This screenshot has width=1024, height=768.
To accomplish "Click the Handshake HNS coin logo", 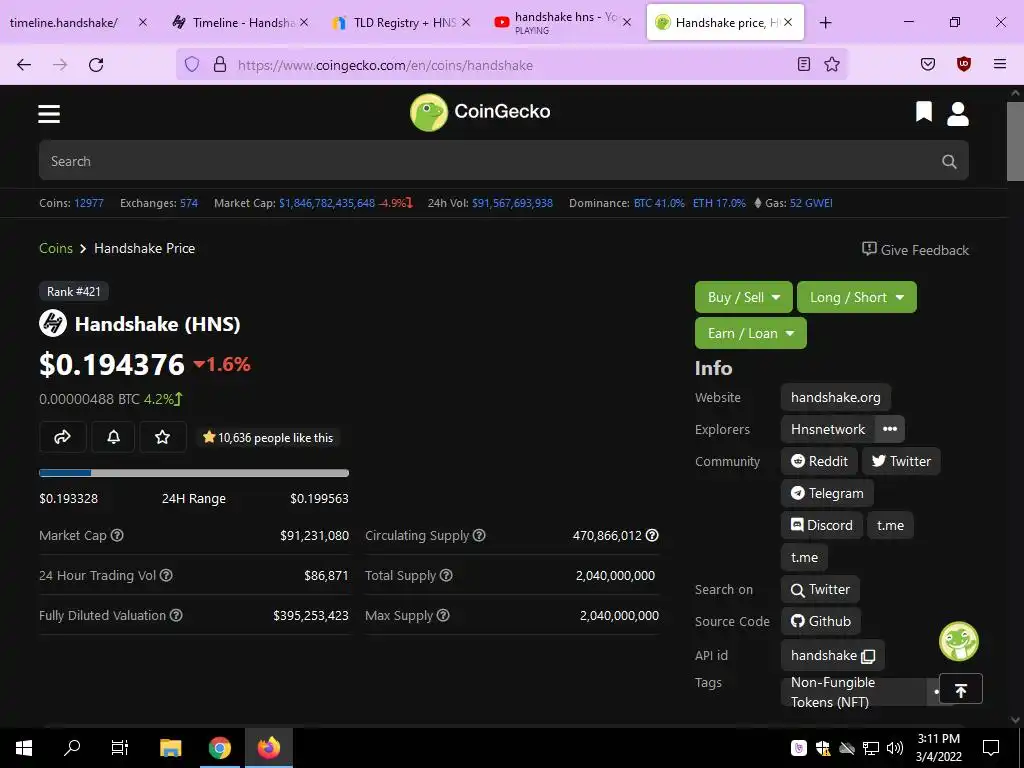I will click(x=53, y=323).
